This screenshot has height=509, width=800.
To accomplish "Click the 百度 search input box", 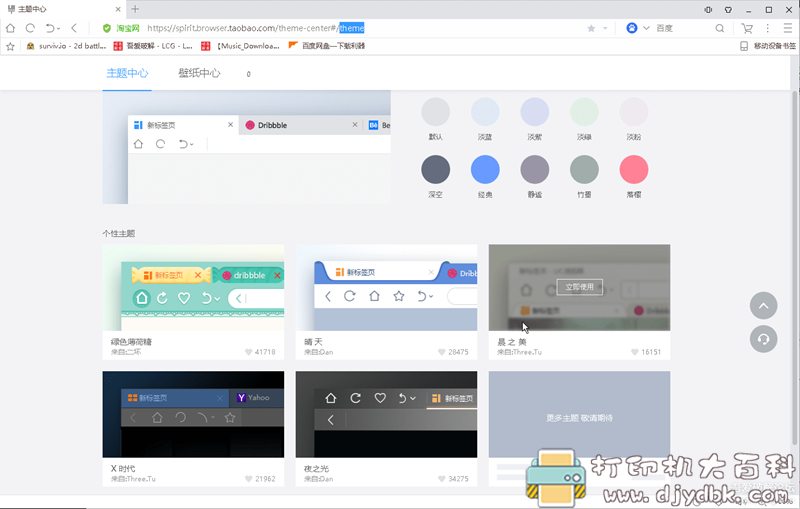I will point(684,28).
